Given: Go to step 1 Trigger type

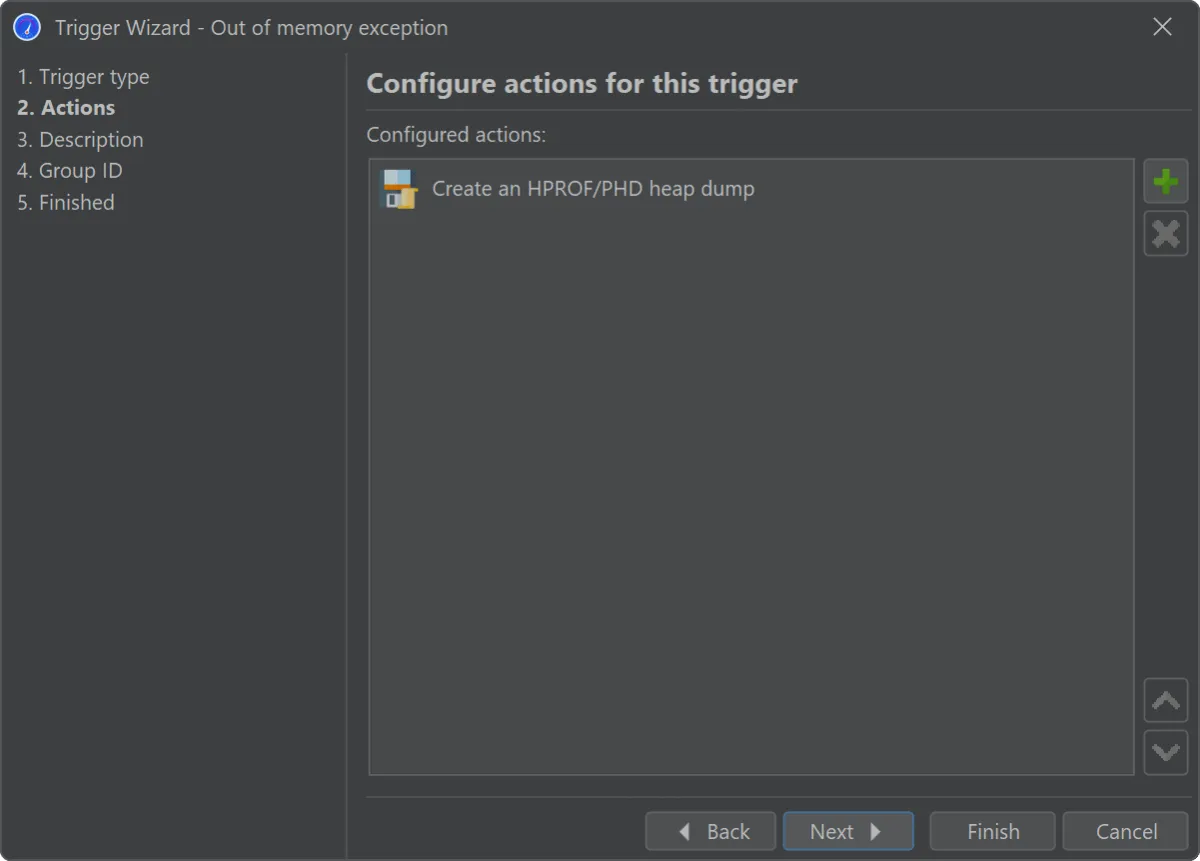Looking at the screenshot, I should coord(83,77).
